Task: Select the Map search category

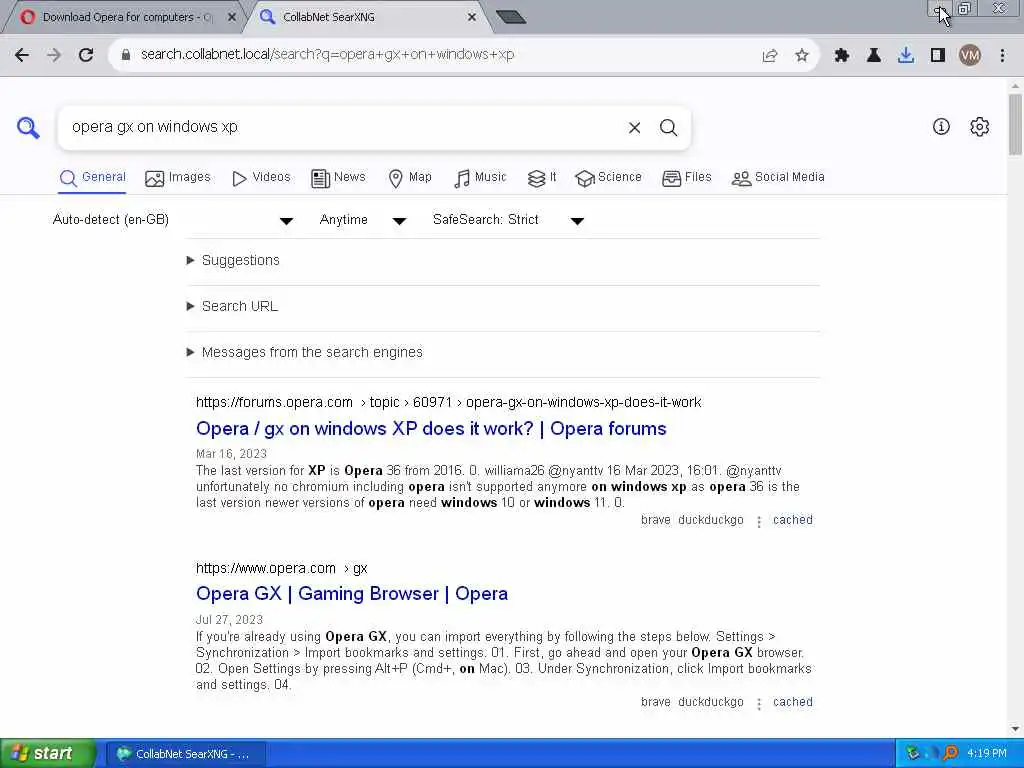Action: click(x=410, y=178)
